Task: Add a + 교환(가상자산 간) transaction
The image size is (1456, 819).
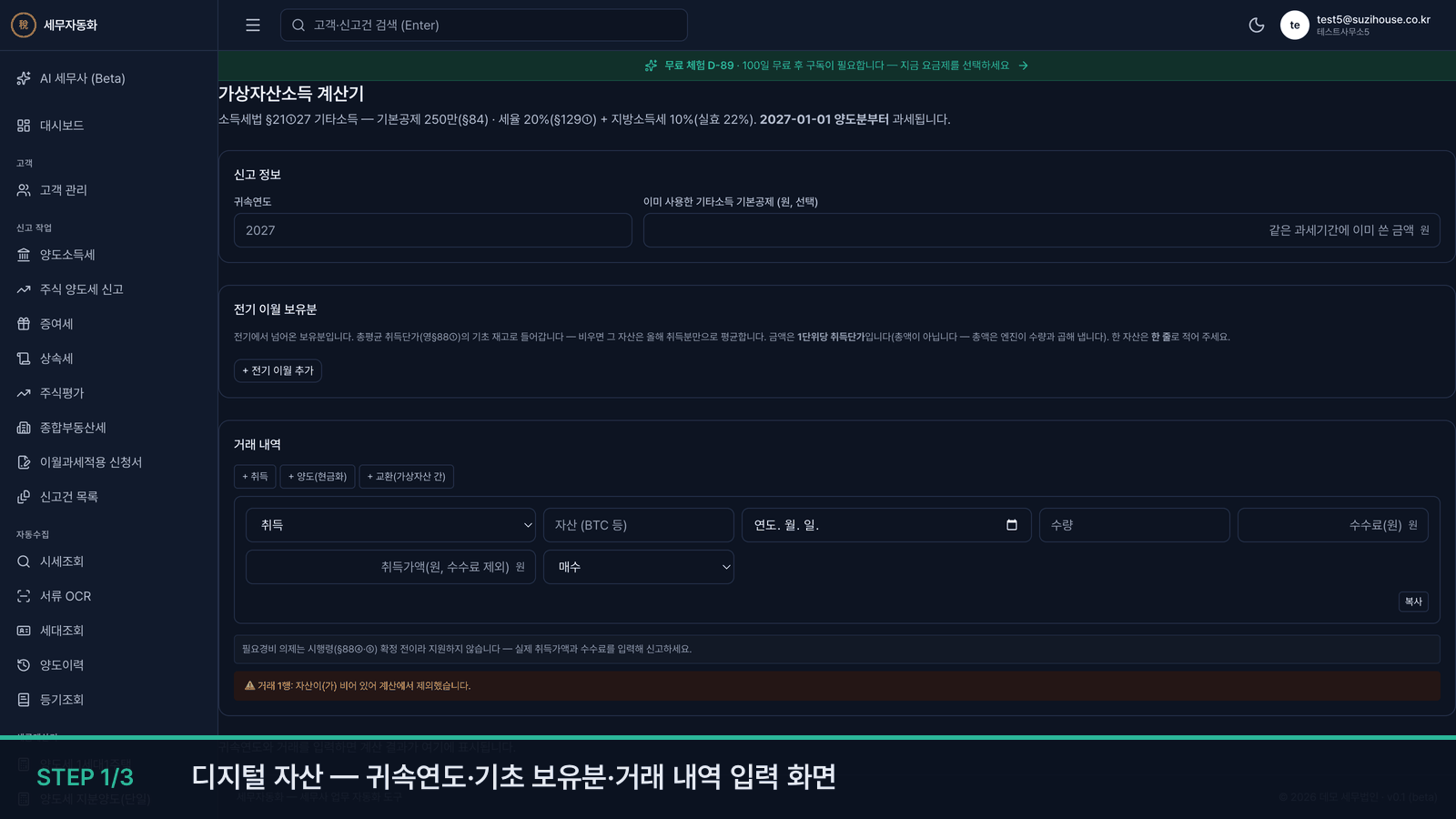Action: coord(406,477)
